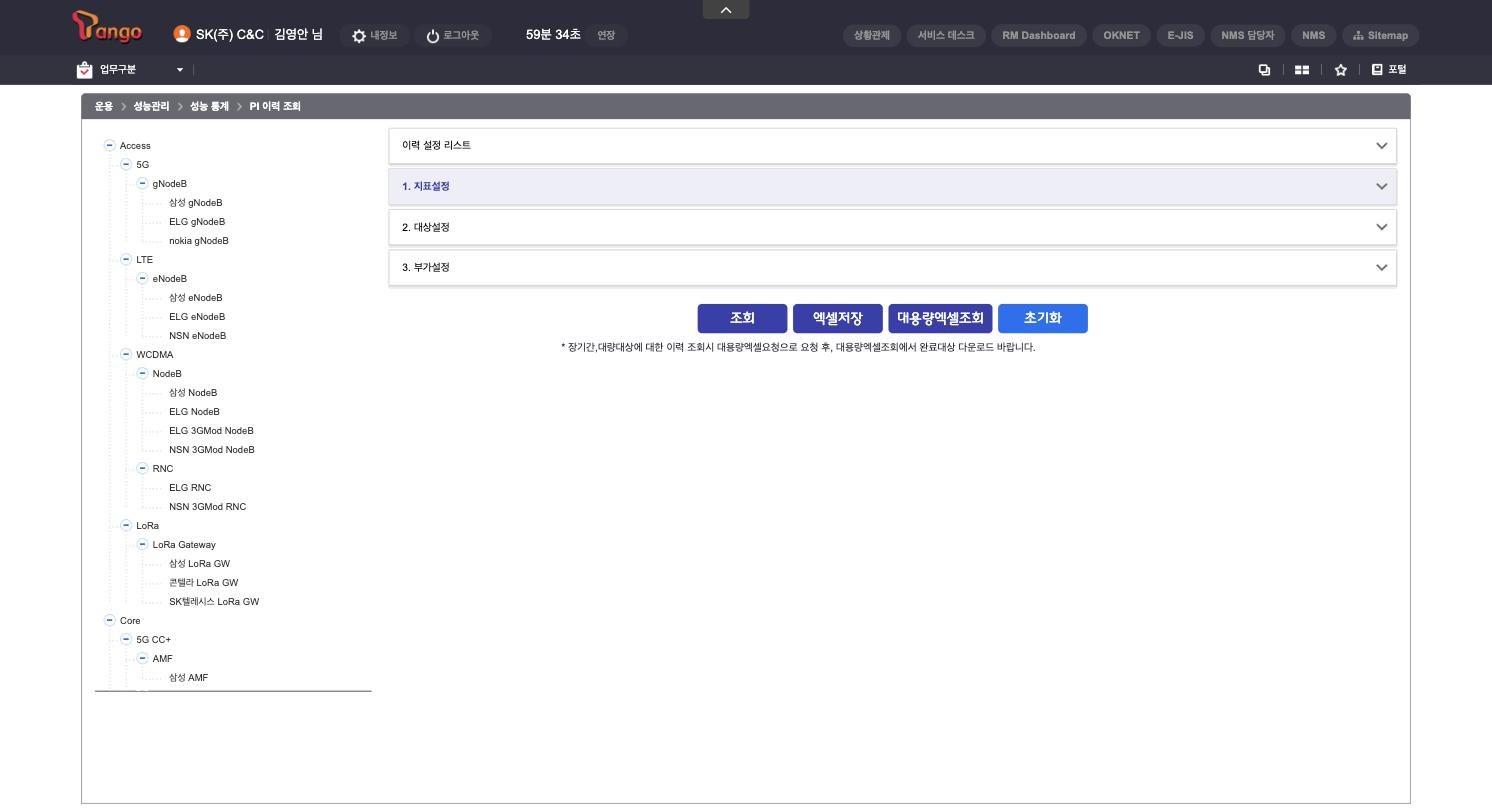Screen dimensions: 1492x812
Task: Expand the 2. 대상설정 panel chevron
Action: (x=1382, y=227)
